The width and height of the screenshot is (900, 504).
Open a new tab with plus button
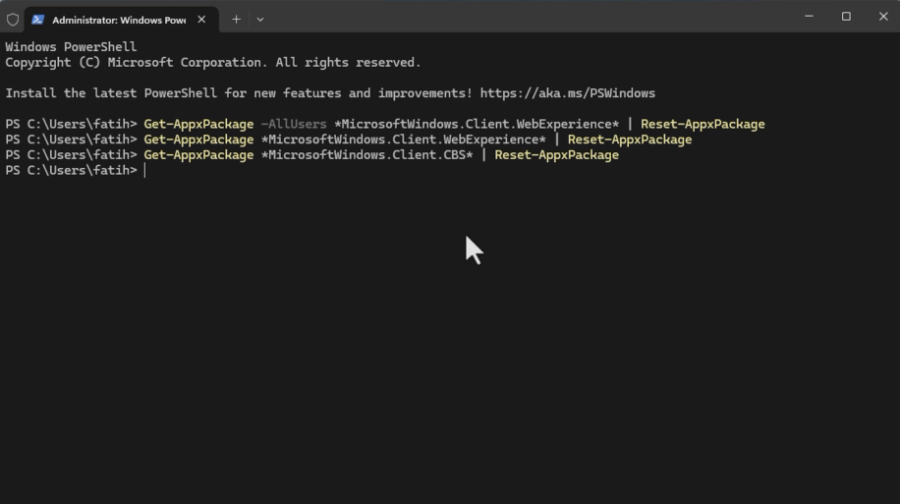236,20
